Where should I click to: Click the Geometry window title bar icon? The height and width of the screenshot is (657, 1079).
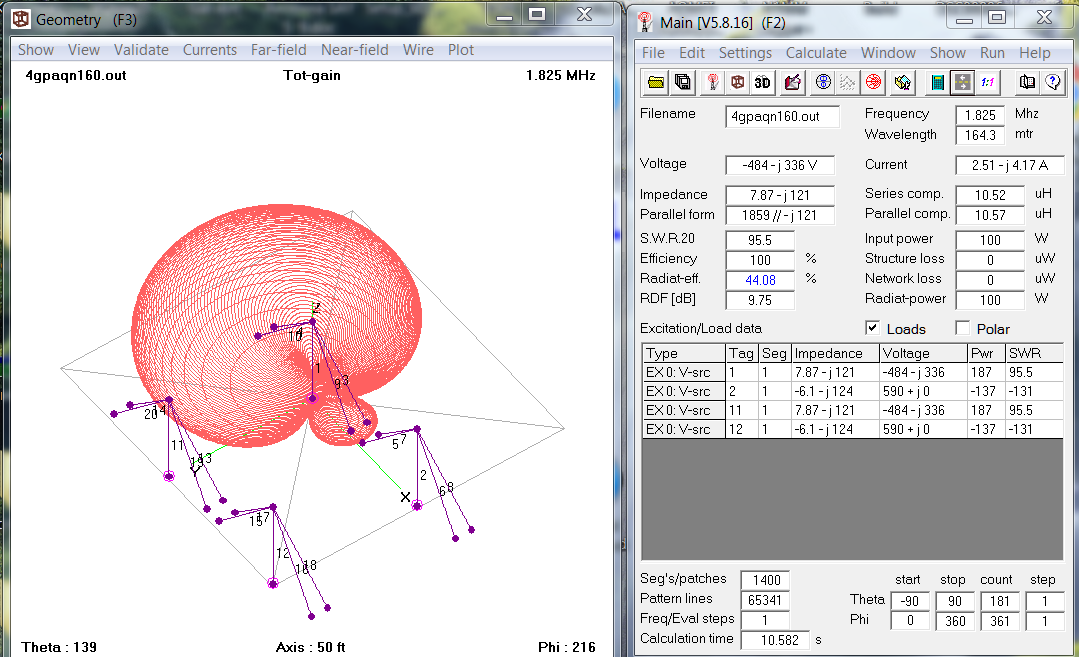point(21,19)
